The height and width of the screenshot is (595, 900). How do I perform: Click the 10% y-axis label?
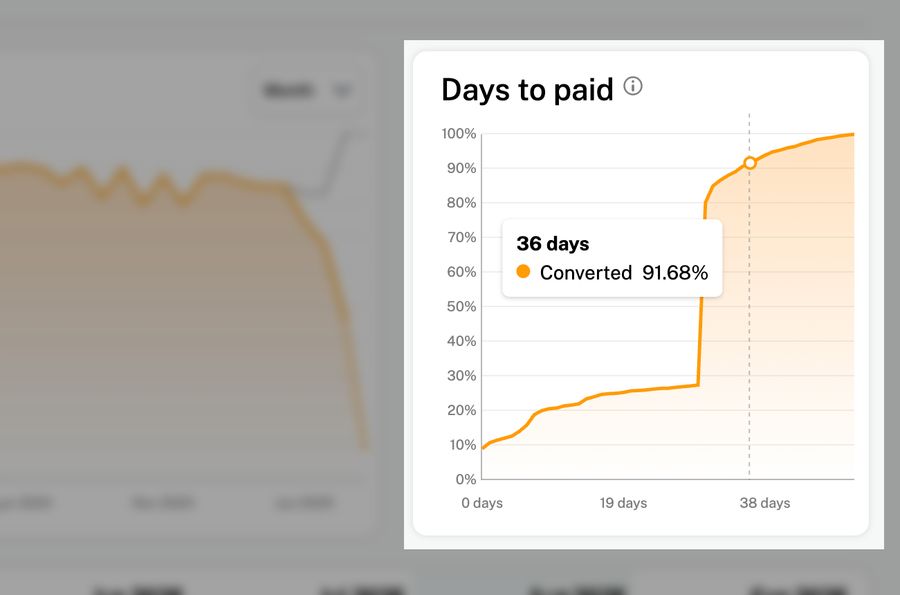tap(461, 444)
